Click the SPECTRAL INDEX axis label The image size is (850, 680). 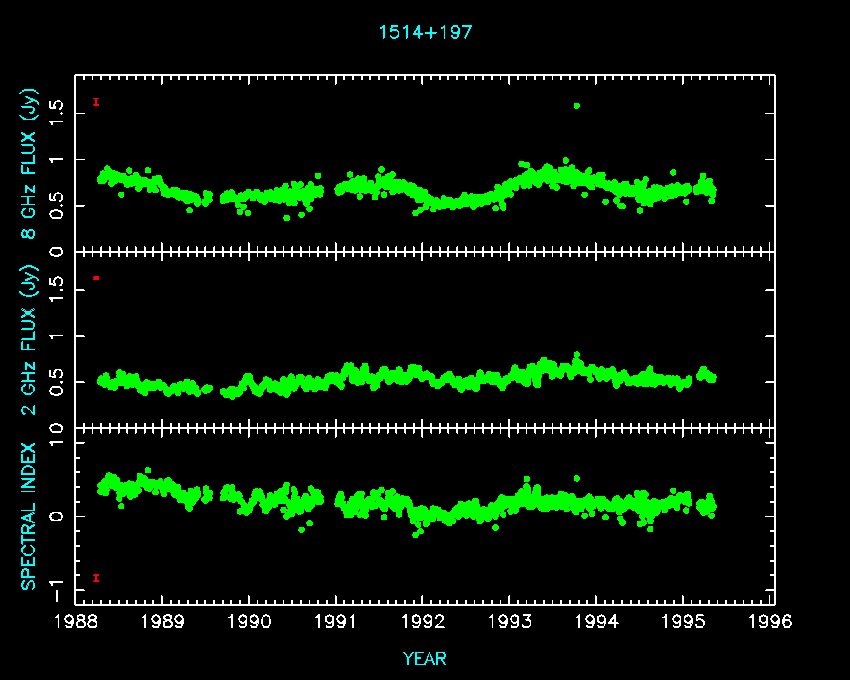(x=29, y=515)
